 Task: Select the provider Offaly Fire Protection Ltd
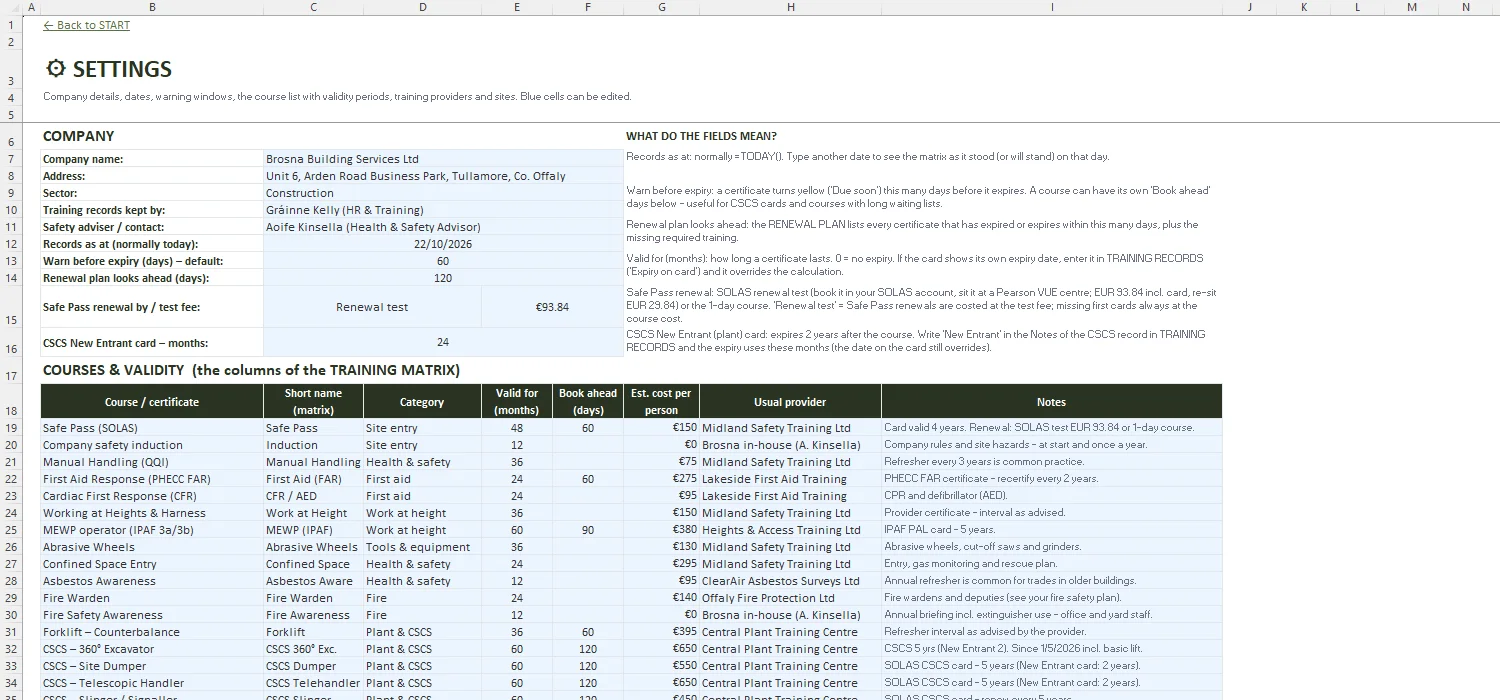790,597
